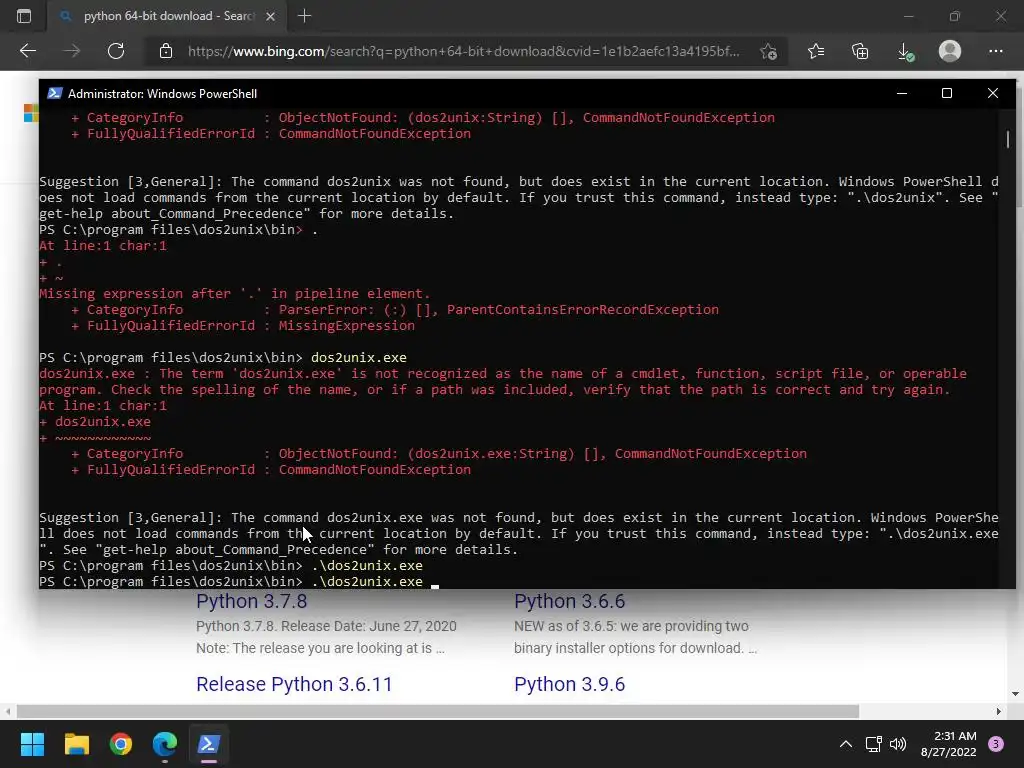Open Collections in Edge
Image resolution: width=1024 pixels, height=768 pixels.
[860, 51]
